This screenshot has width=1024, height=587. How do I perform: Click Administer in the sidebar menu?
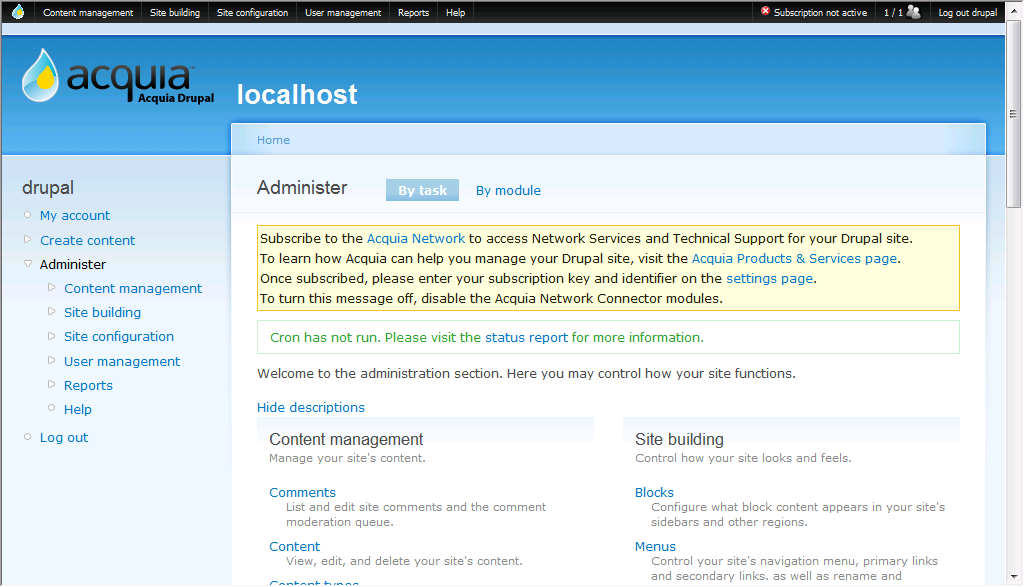pyautogui.click(x=72, y=264)
